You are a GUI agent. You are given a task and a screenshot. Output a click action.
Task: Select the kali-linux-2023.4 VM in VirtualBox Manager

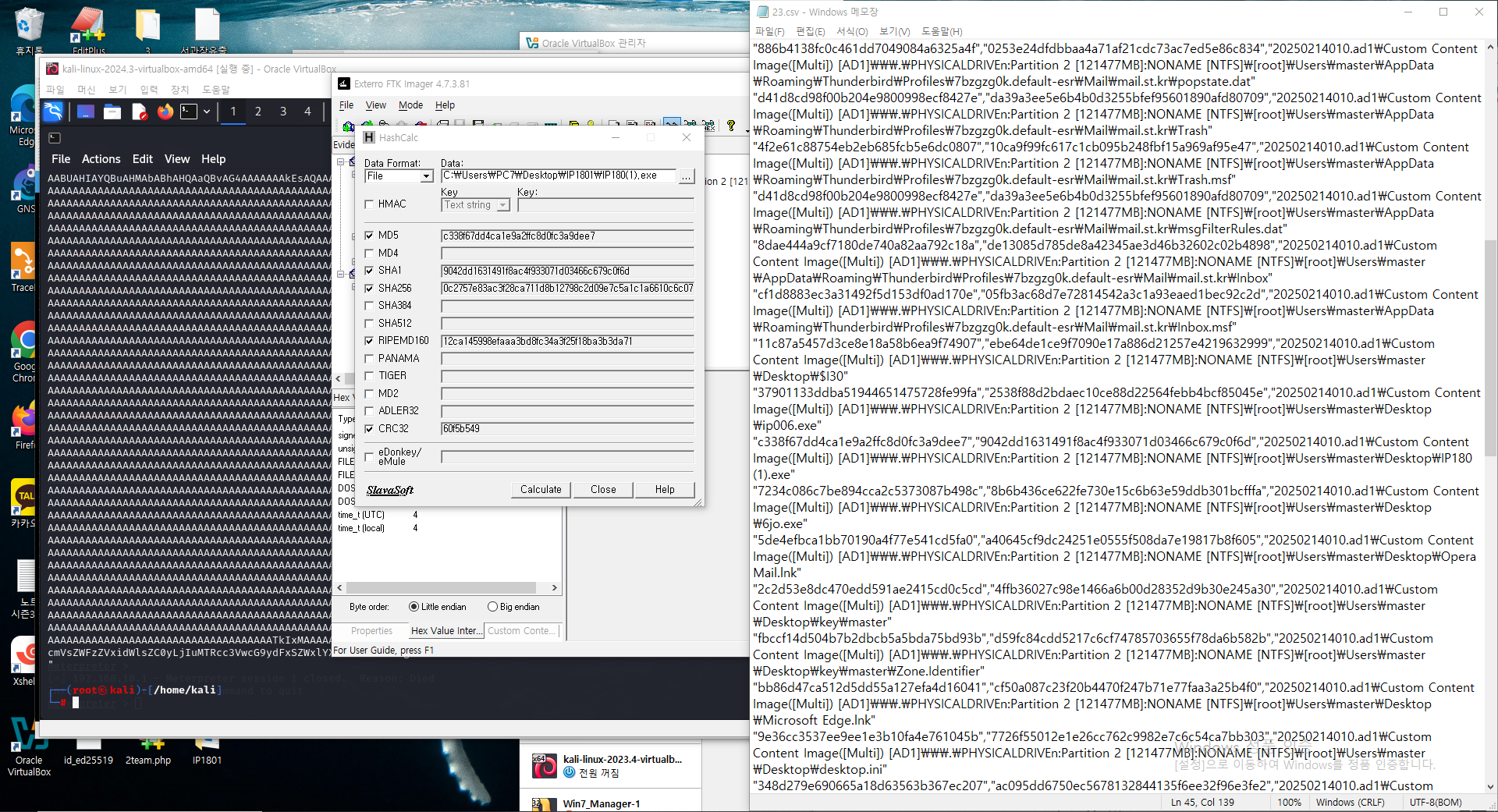click(612, 765)
